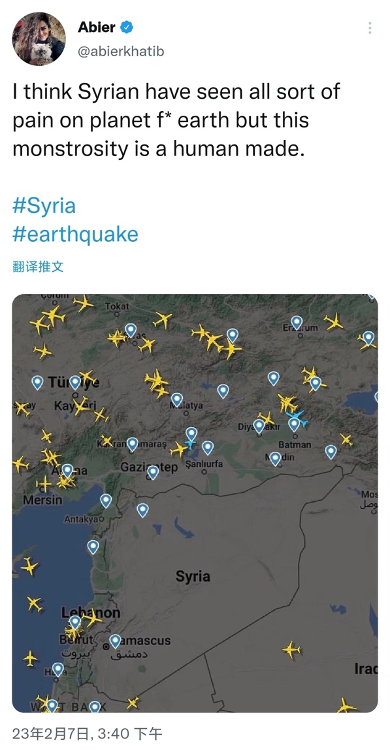This screenshot has height=750, width=390.
Task: Click the blue airplane near Şanlıurfa
Action: (191, 444)
